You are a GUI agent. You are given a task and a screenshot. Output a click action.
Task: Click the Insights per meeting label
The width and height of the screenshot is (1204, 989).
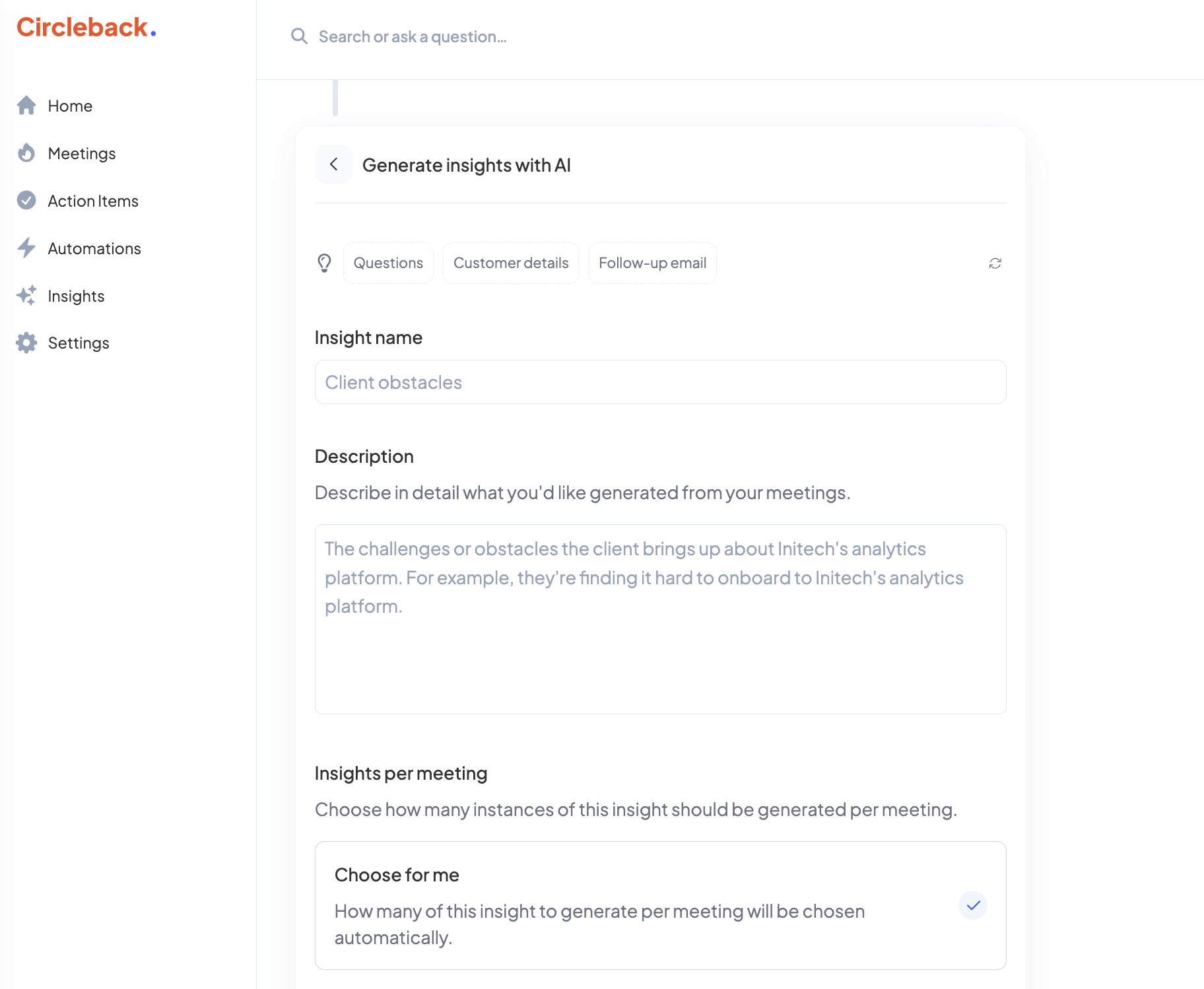click(401, 774)
